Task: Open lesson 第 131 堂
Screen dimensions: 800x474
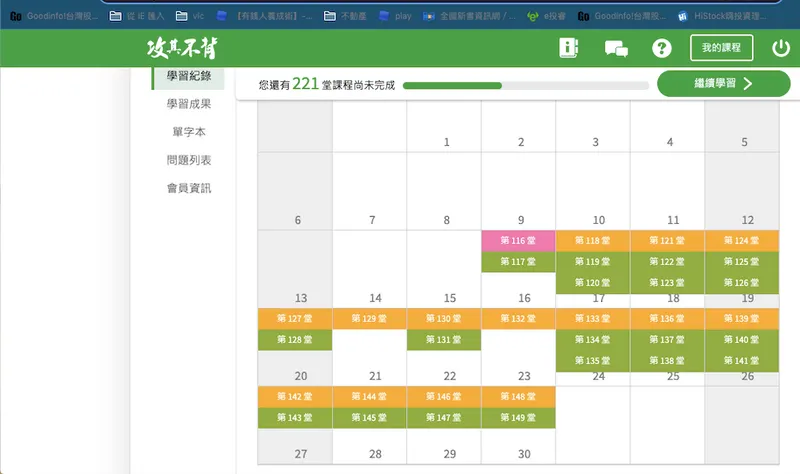Action: click(443, 340)
